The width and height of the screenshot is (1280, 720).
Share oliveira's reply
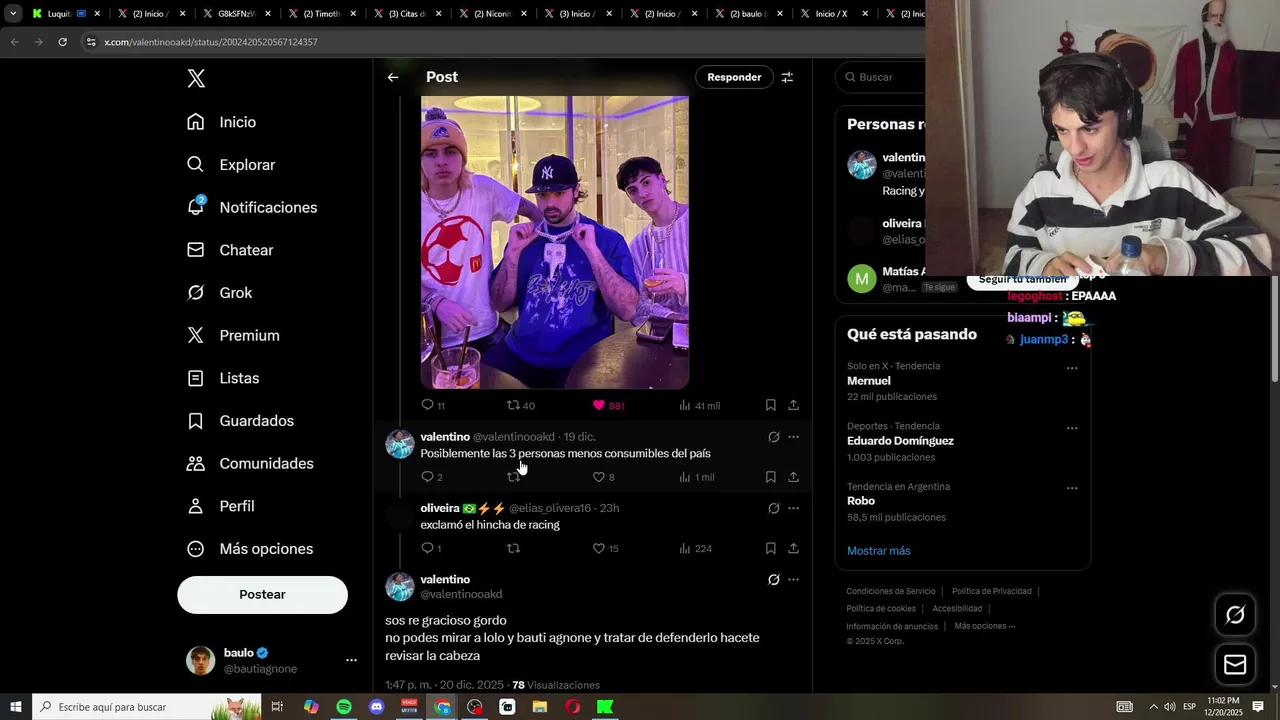(793, 548)
